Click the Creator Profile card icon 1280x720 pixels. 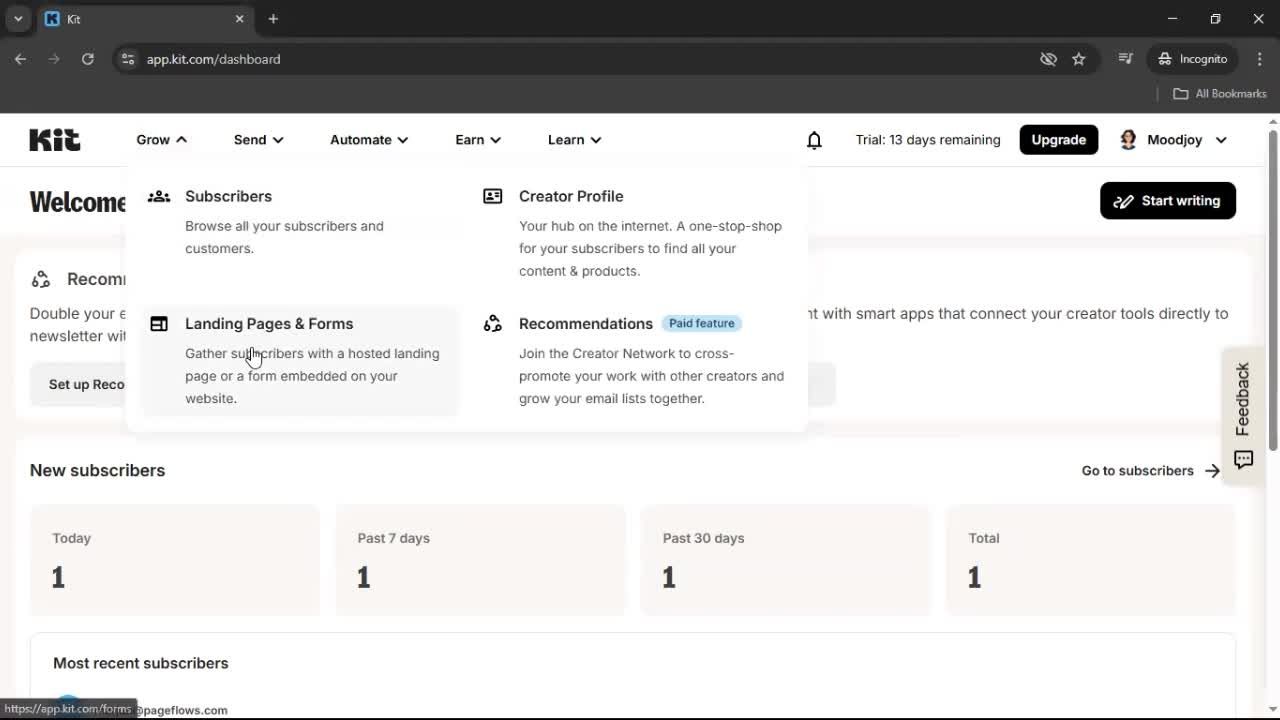(x=492, y=196)
